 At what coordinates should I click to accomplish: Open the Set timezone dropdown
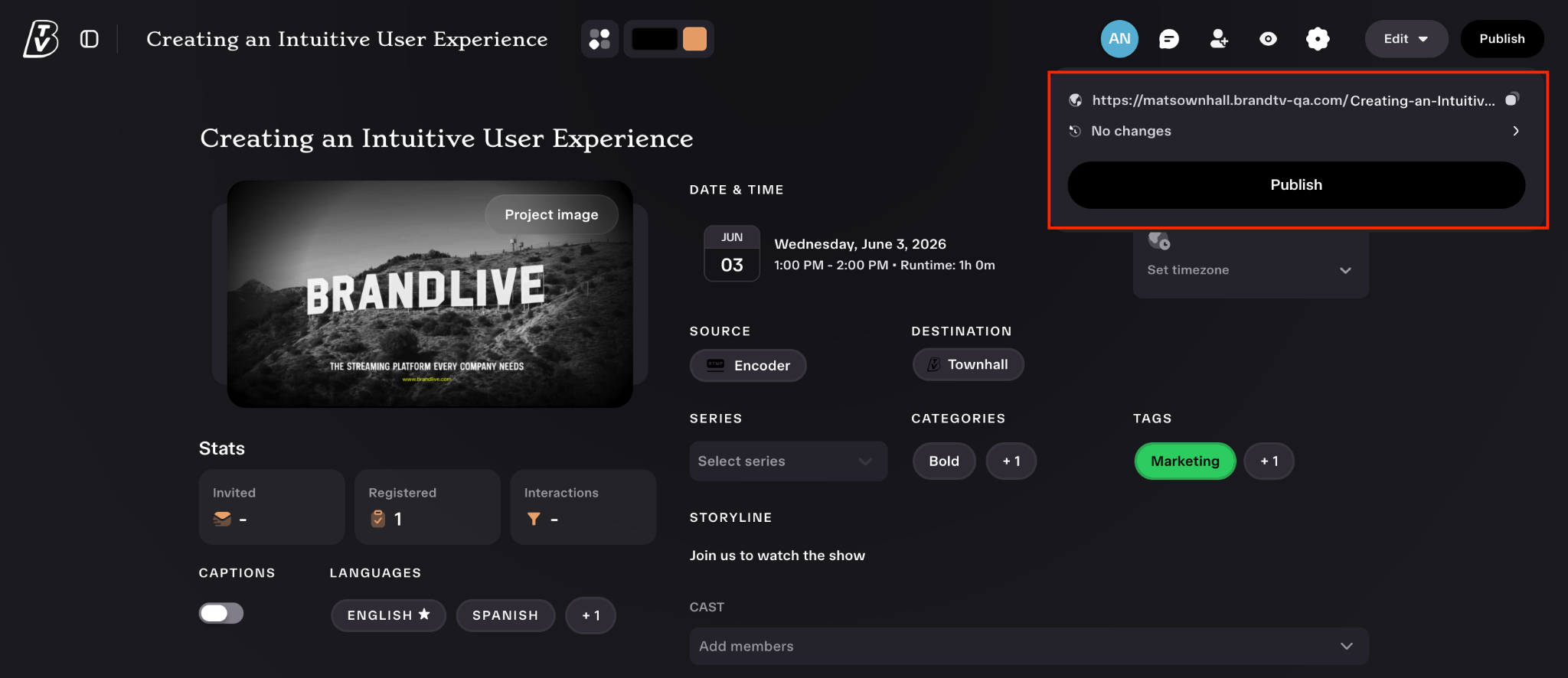1250,270
